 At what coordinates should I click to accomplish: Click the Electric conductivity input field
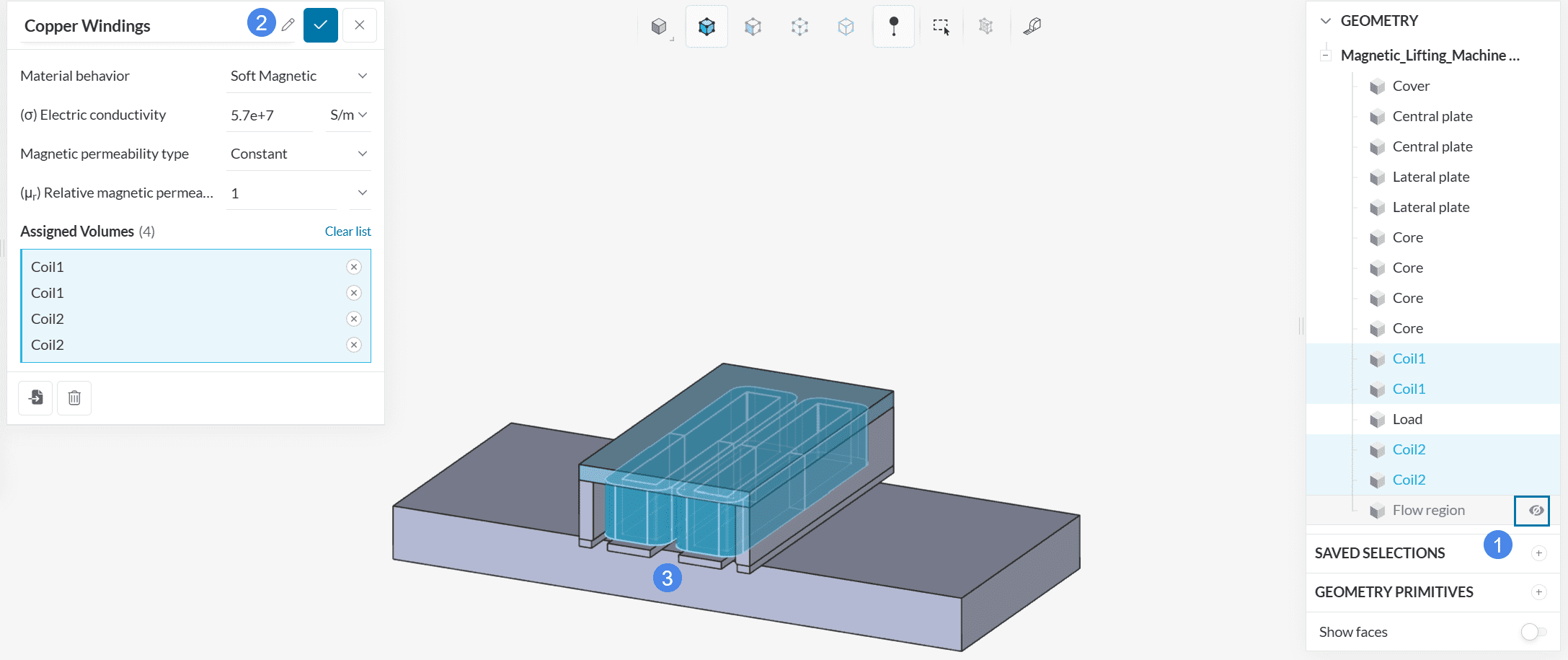270,115
